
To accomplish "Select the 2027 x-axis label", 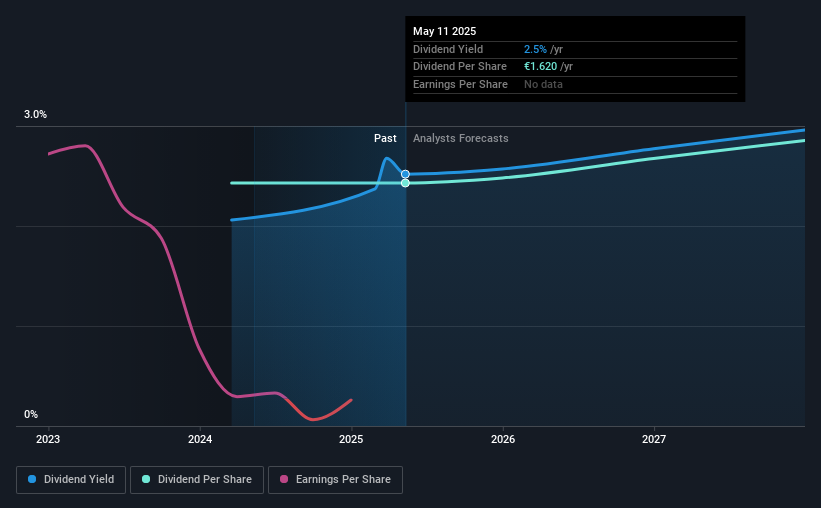I will tap(654, 439).
